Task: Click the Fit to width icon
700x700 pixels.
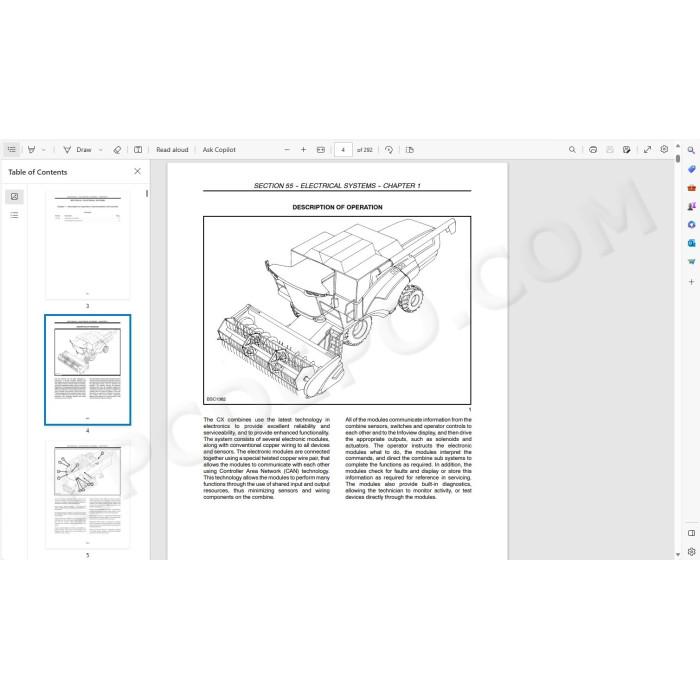Action: point(321,150)
